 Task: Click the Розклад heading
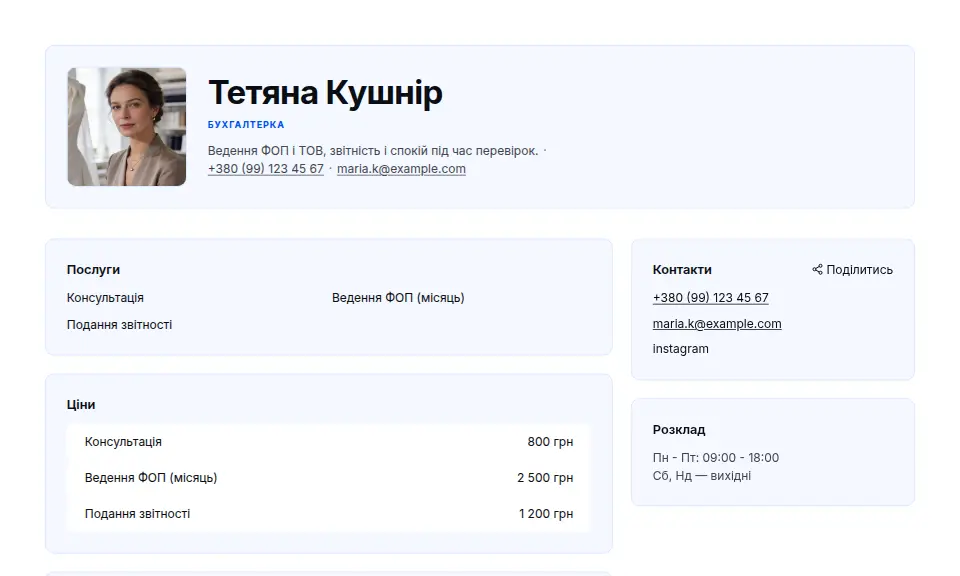pos(679,430)
